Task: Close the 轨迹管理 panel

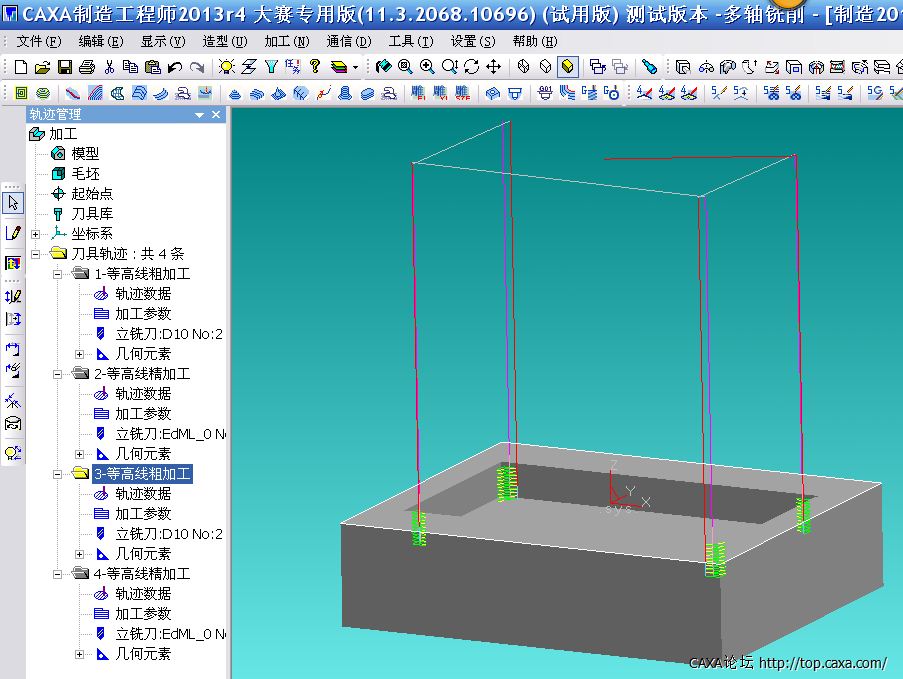Action: [x=216, y=115]
